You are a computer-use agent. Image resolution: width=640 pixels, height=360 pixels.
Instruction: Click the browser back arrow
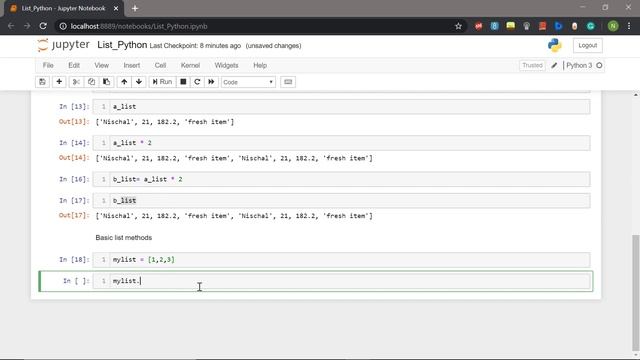coord(11,26)
